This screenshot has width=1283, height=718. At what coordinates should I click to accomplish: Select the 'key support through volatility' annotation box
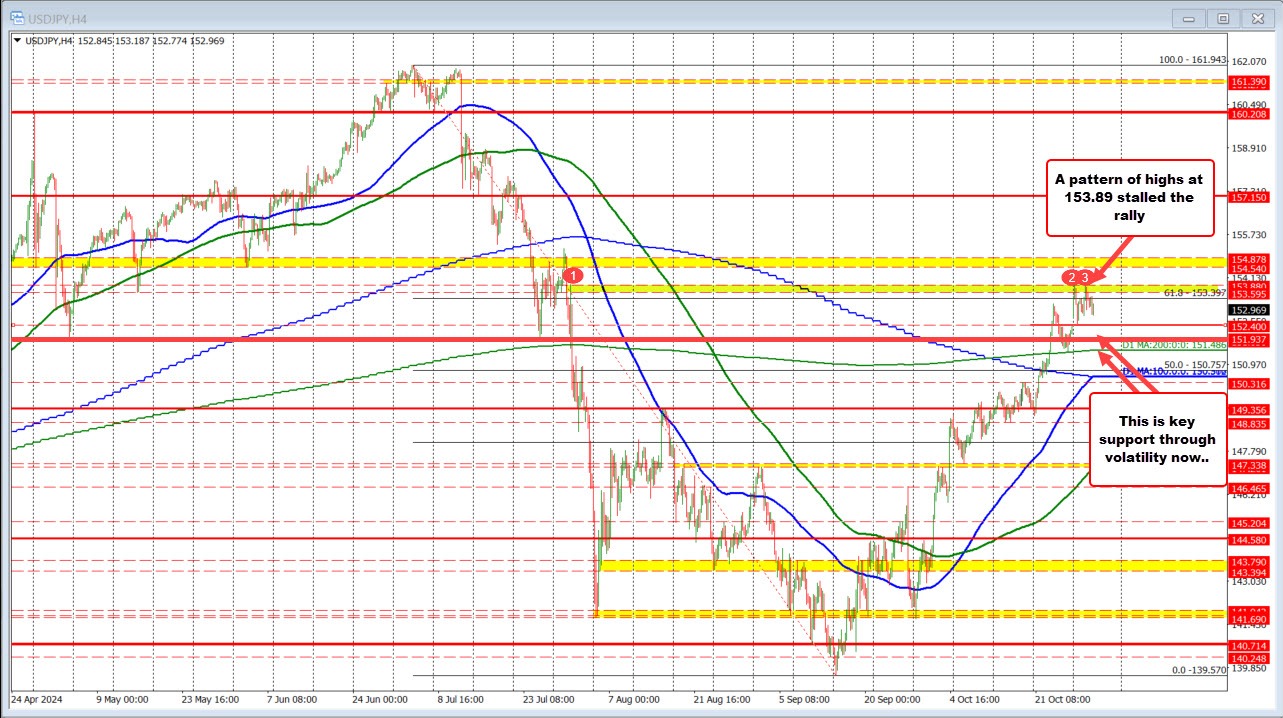[1158, 438]
